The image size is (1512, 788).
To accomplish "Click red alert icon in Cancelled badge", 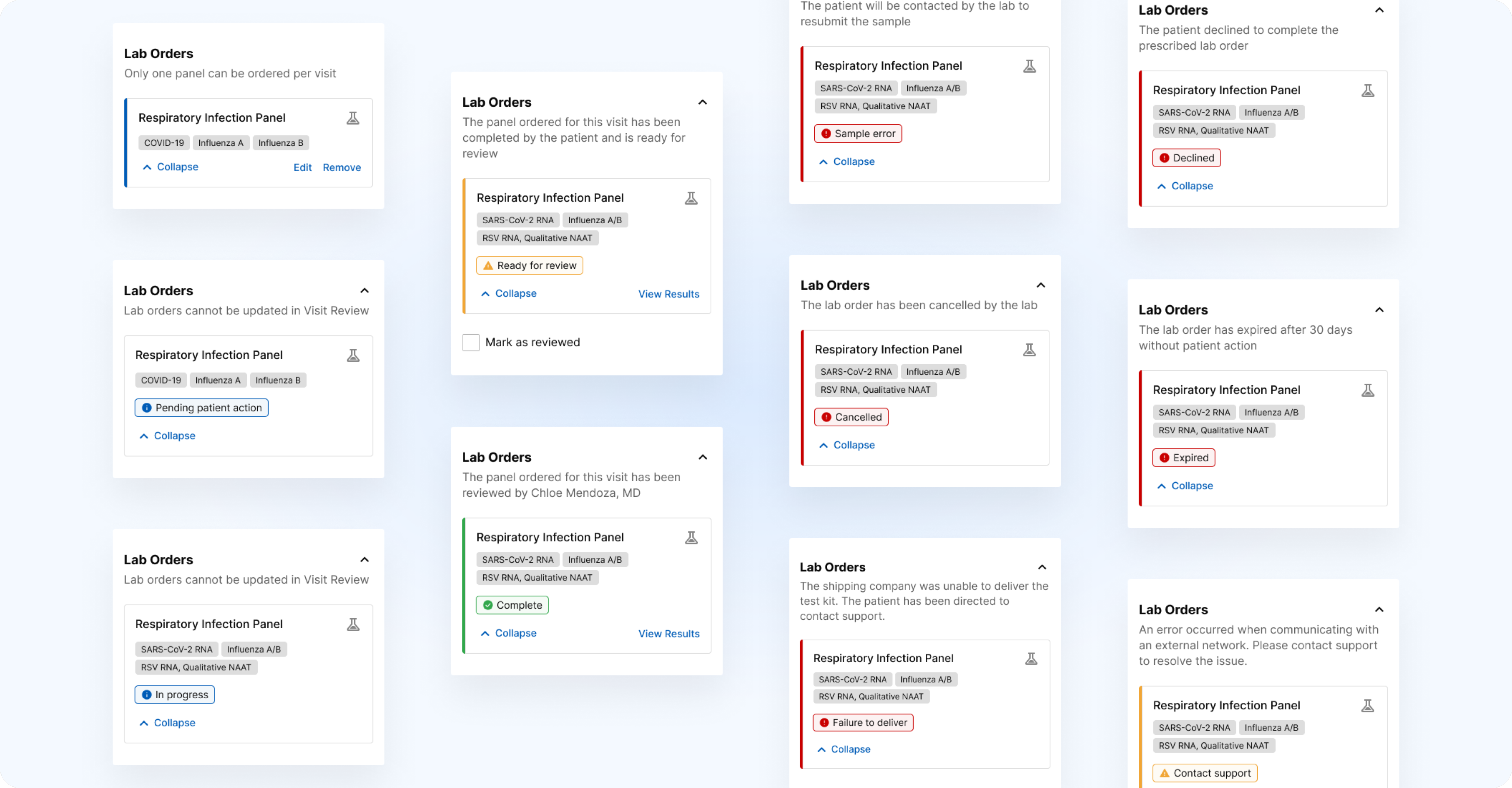I will click(826, 417).
